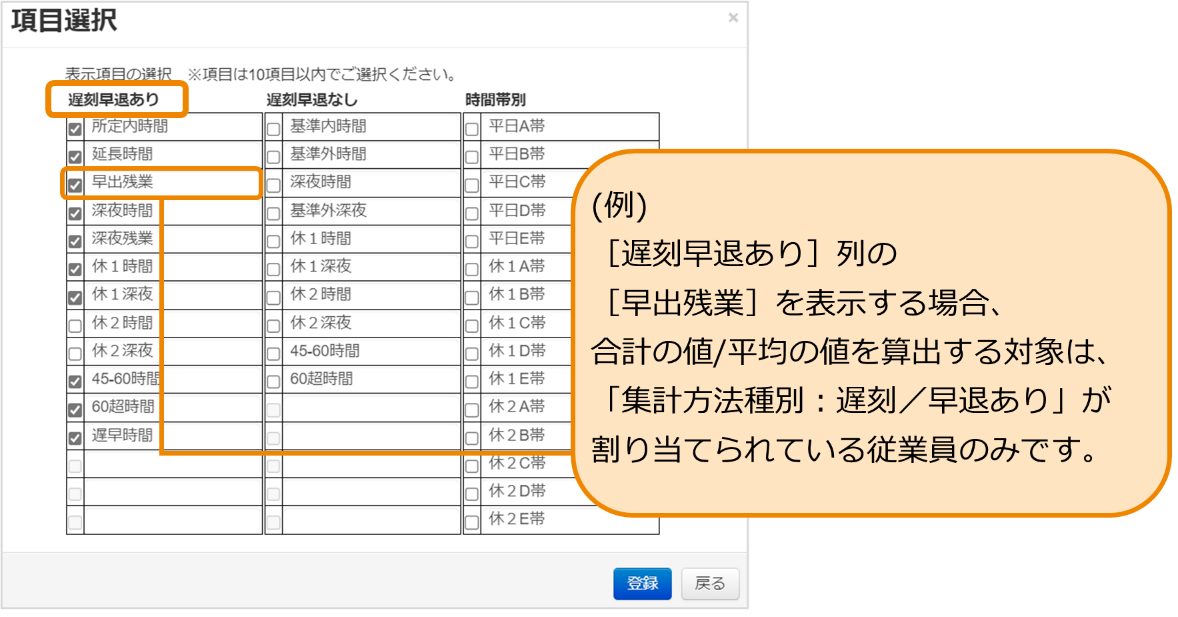Uncheck 所定内時間 in 遅刻早退あり column
1178x617 pixels.
pyautogui.click(x=73, y=126)
